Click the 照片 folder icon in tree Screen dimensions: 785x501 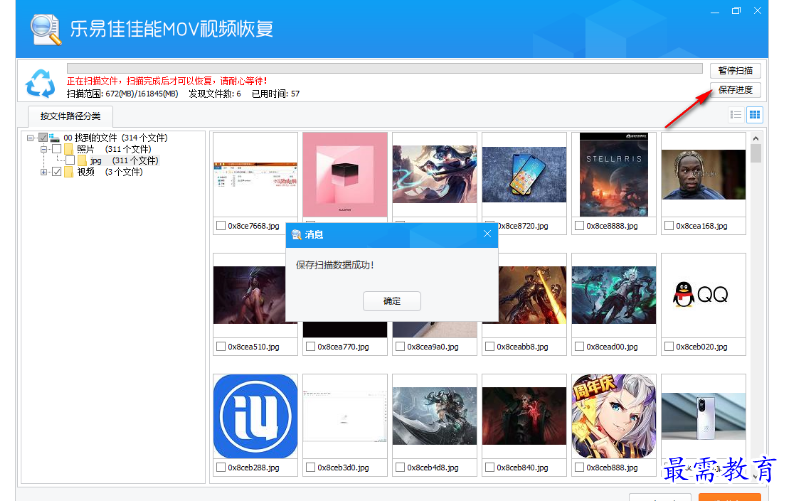point(69,149)
